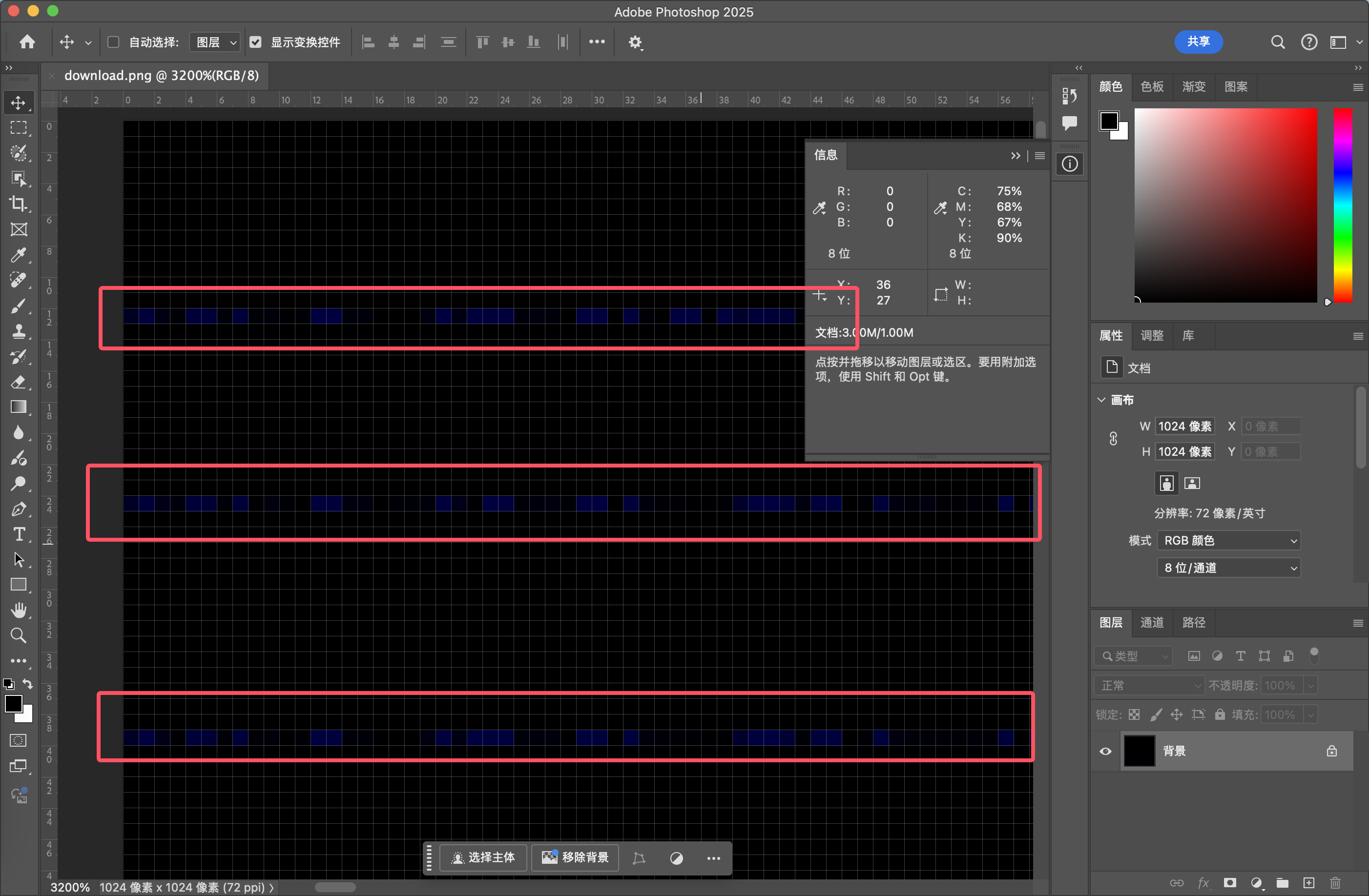Open the Move tool preset picker arrow
Screen dimensions: 1369x896
click(x=88, y=42)
